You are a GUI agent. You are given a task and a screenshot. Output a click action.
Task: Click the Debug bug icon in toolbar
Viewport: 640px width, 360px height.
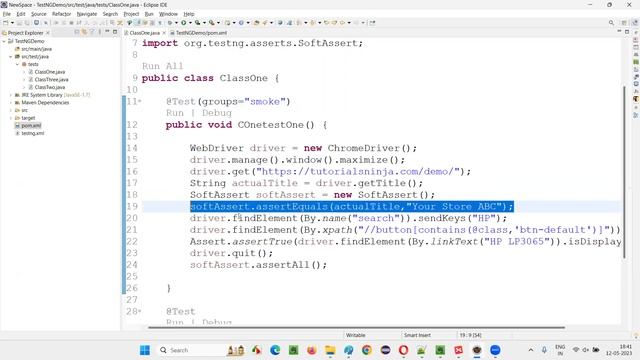coord(169,23)
